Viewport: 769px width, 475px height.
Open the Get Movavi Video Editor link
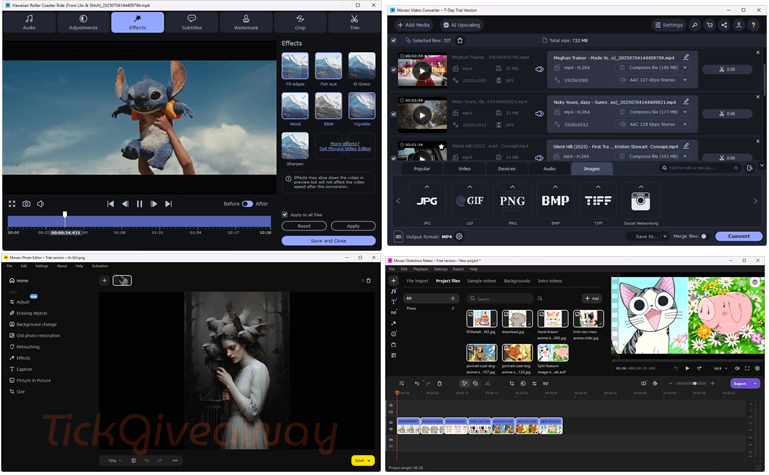pos(345,149)
